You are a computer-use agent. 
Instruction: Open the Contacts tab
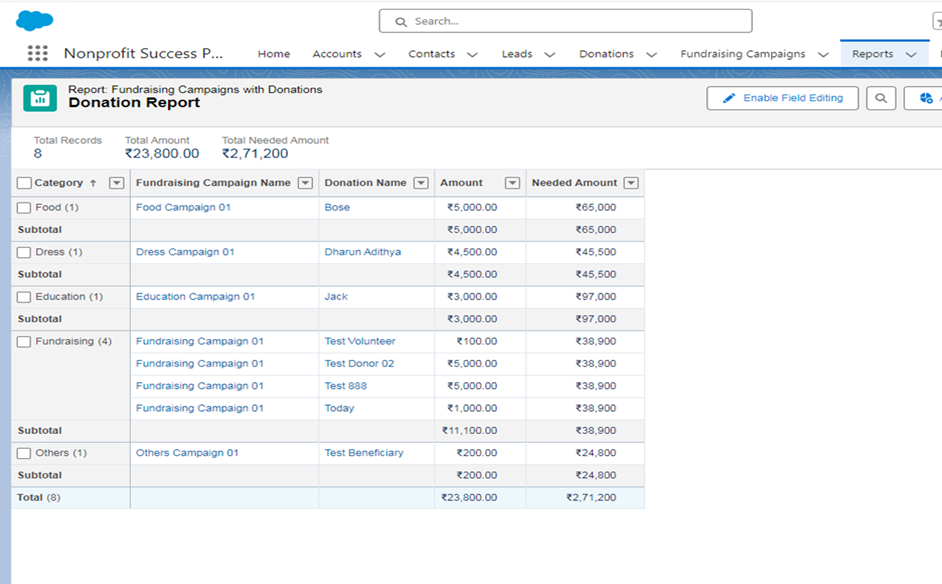point(431,54)
